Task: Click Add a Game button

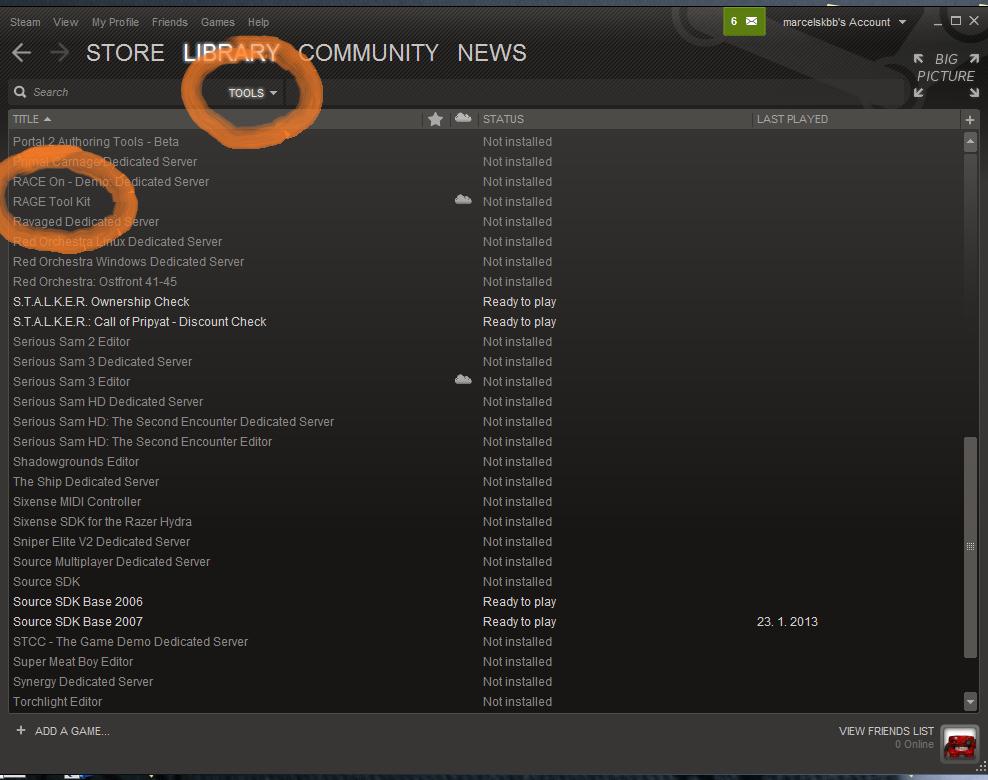Action: pyautogui.click(x=63, y=731)
